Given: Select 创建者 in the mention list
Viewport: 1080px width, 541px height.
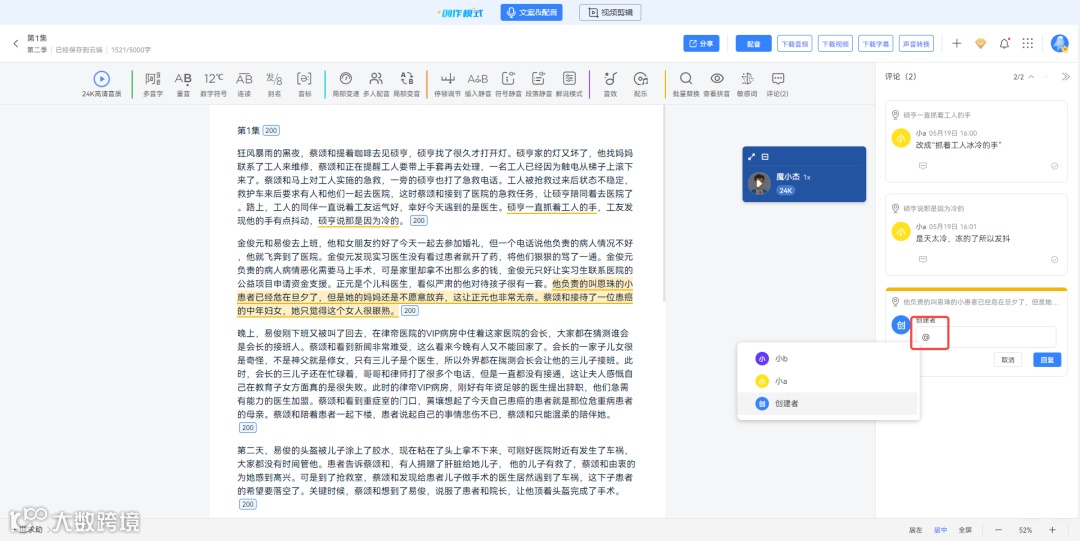Looking at the screenshot, I should pyautogui.click(x=827, y=403).
